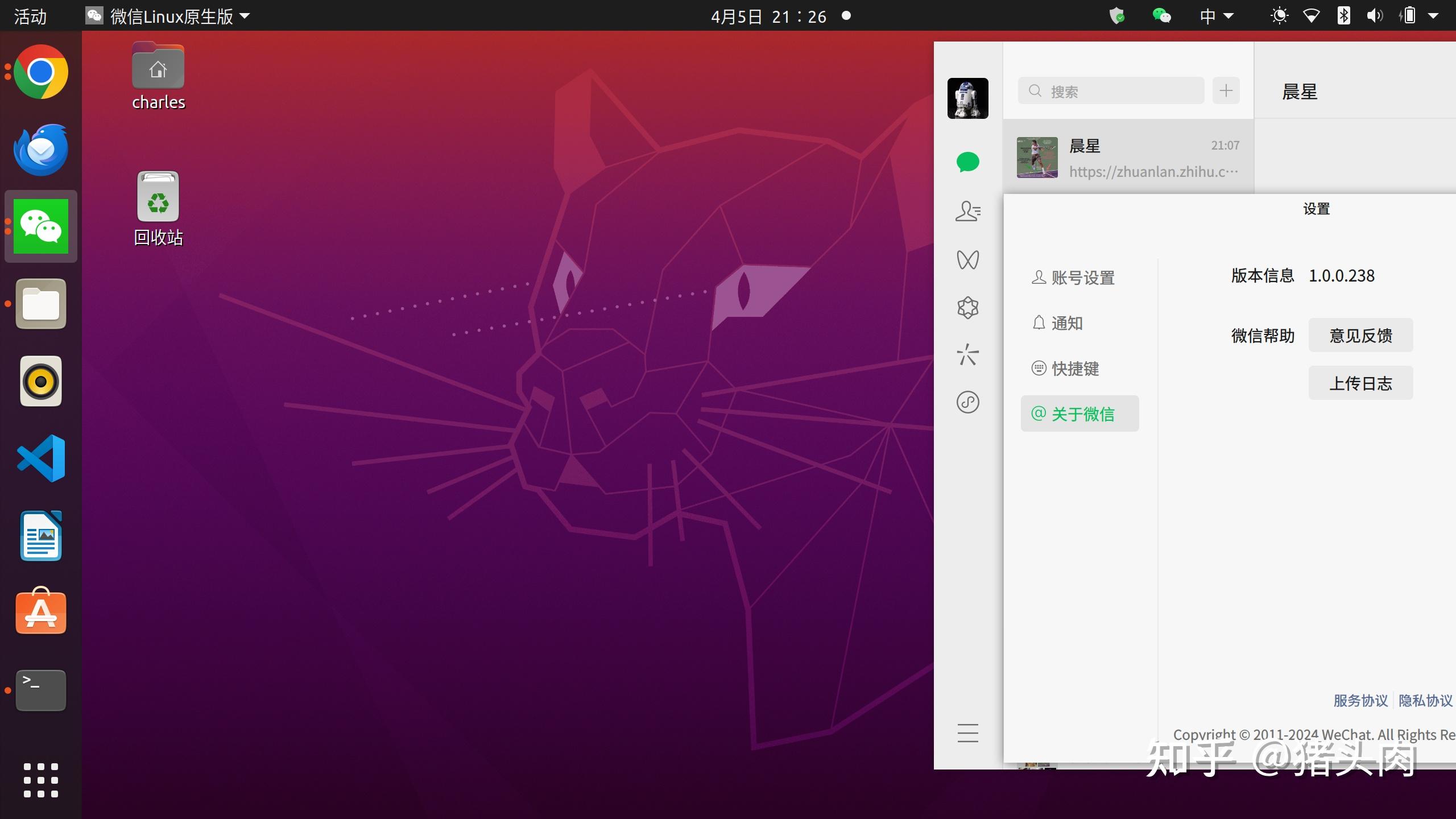The image size is (1456, 819).
Task: Open the hamburger menu at sidebar bottom
Action: (967, 733)
